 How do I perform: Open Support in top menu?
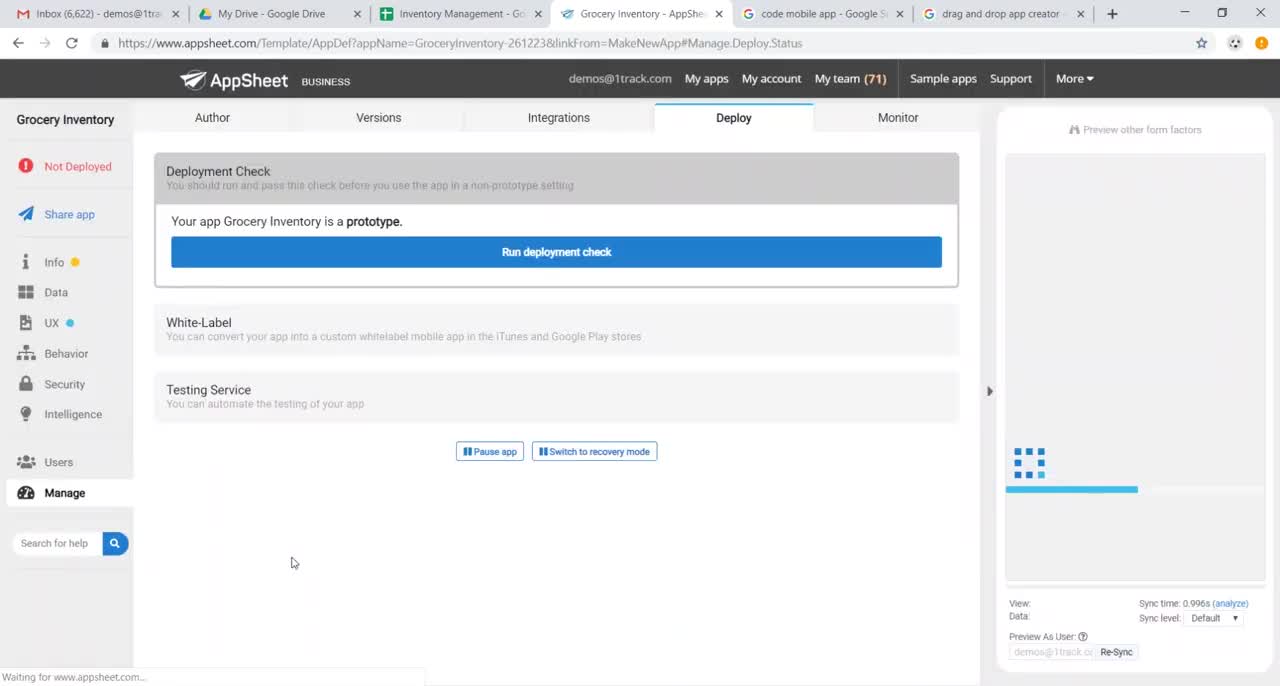click(1010, 79)
